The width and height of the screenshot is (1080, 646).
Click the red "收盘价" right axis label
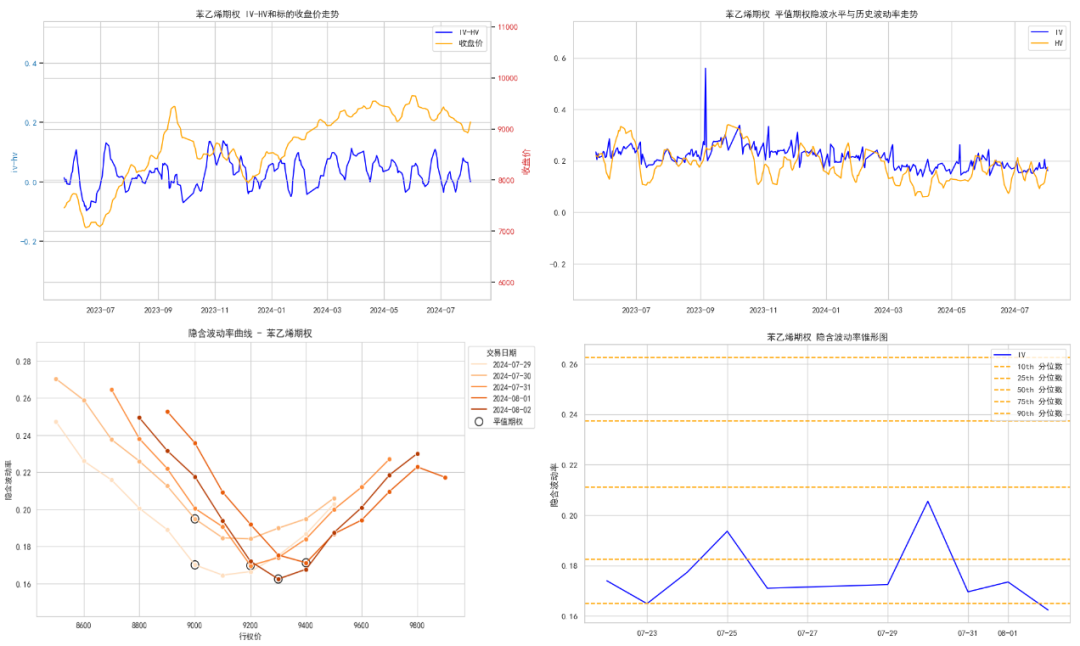point(526,161)
